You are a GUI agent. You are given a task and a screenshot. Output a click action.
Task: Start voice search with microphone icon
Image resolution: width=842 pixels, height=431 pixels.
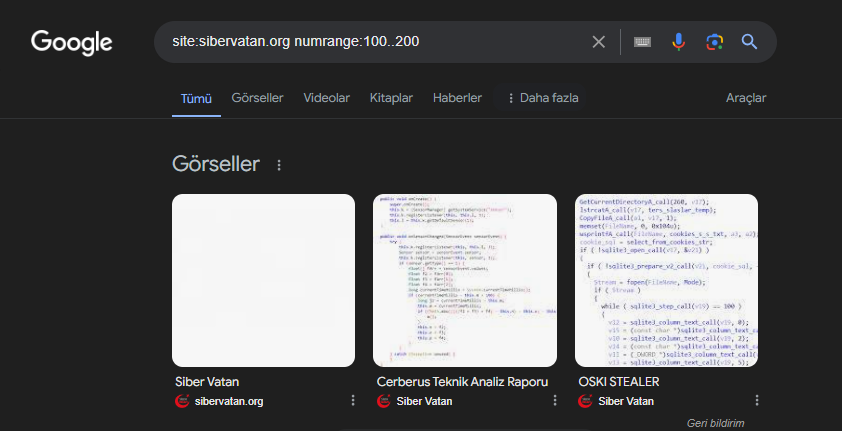679,42
